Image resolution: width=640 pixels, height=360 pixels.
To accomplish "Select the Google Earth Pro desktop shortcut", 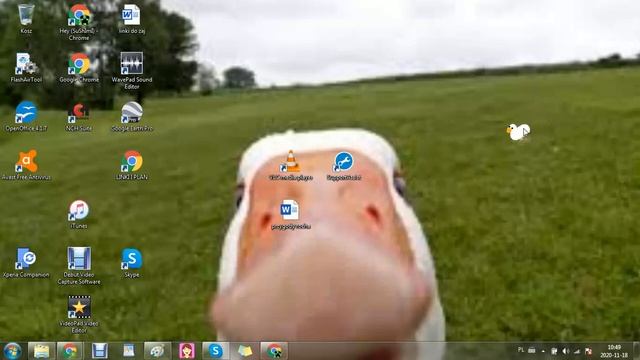I will click(131, 116).
